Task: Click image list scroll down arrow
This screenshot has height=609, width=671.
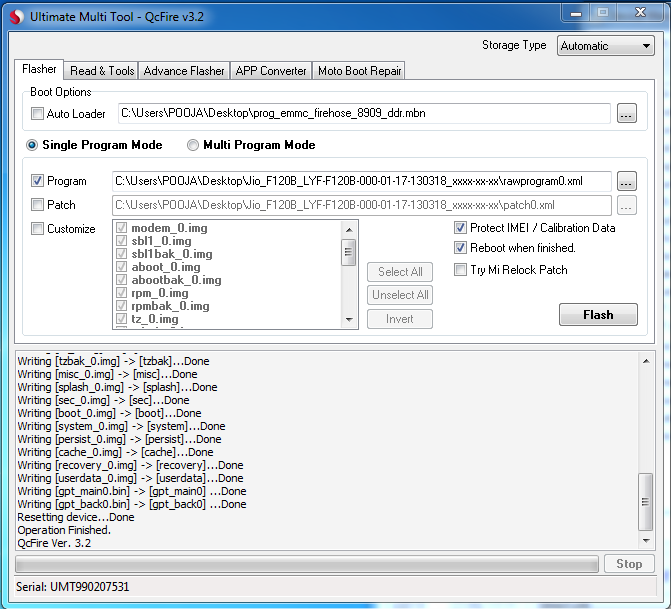Action: point(349,319)
